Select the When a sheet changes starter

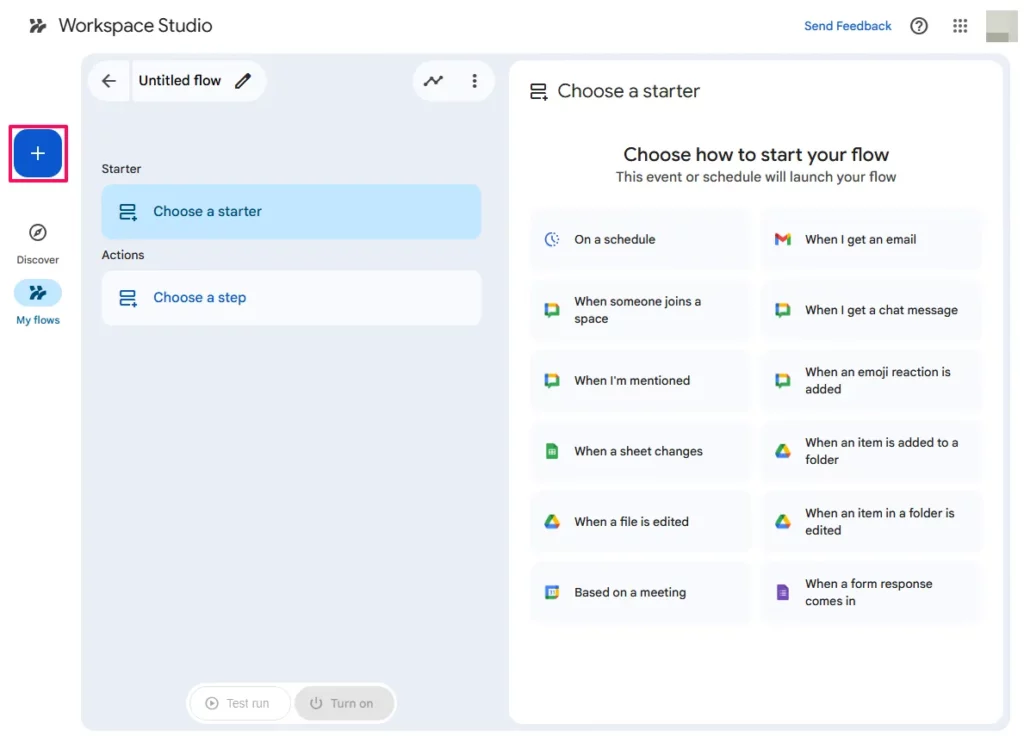tap(639, 451)
